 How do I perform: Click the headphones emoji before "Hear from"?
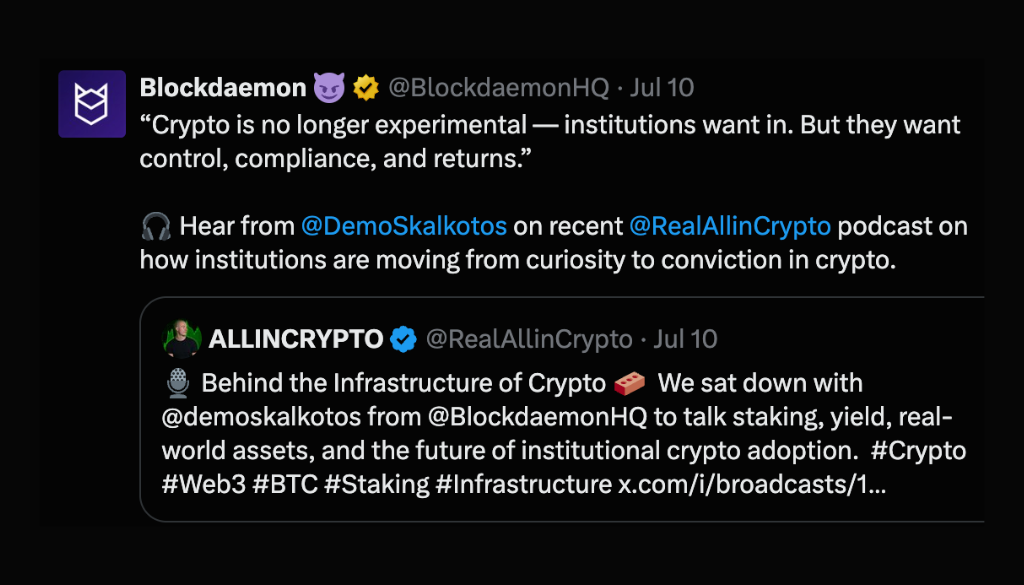click(156, 226)
